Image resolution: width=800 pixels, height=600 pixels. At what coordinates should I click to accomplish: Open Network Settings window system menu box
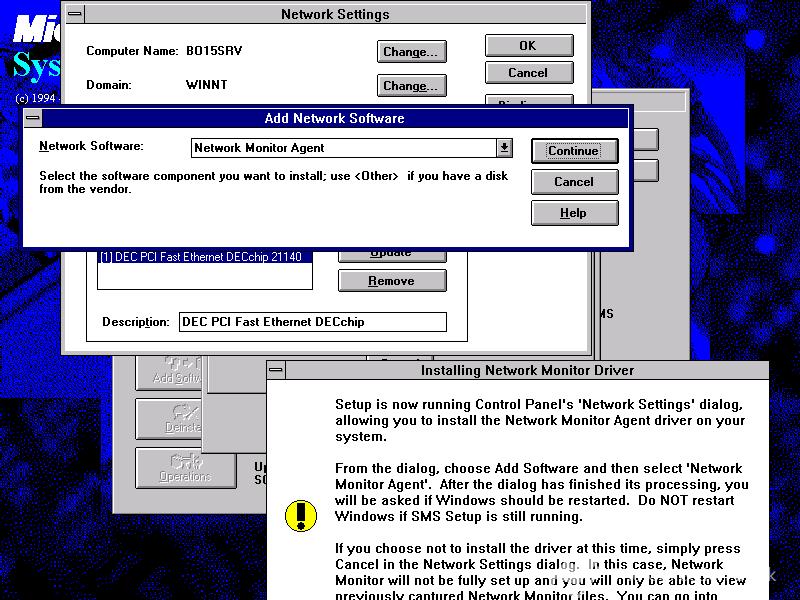(x=75, y=14)
